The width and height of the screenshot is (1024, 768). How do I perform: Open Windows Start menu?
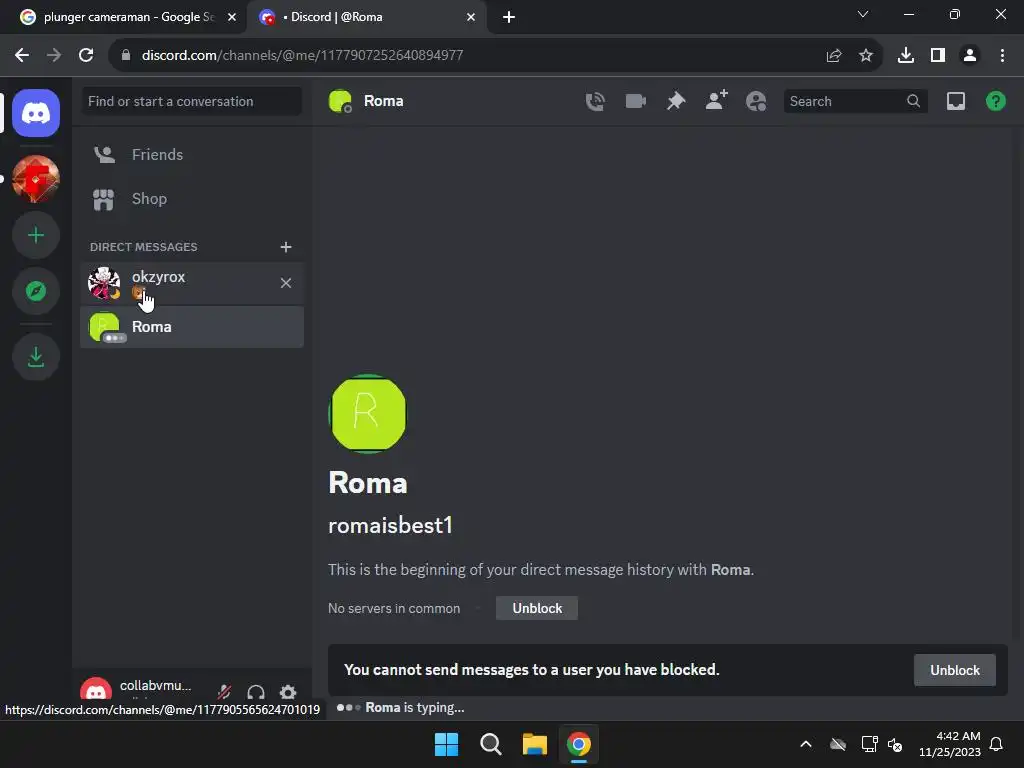pos(447,744)
